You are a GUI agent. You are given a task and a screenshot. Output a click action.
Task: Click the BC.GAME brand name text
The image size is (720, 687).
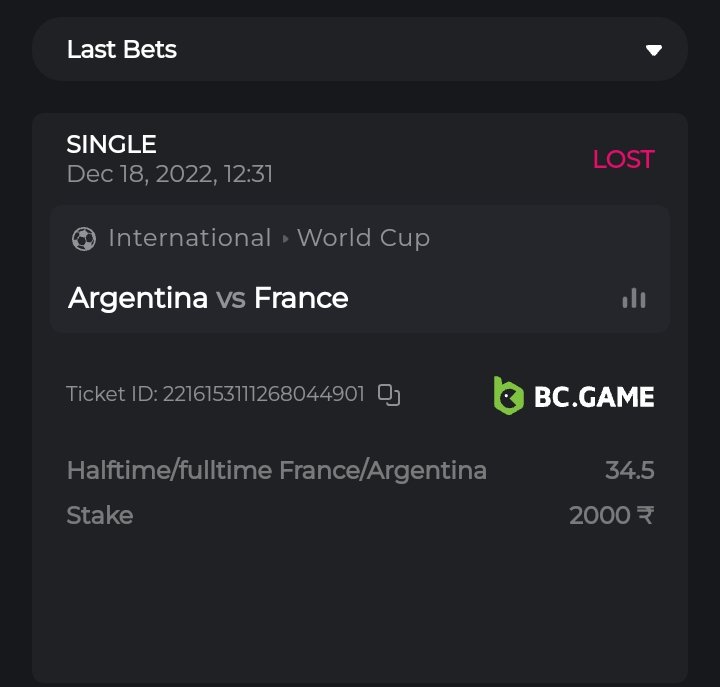click(594, 397)
